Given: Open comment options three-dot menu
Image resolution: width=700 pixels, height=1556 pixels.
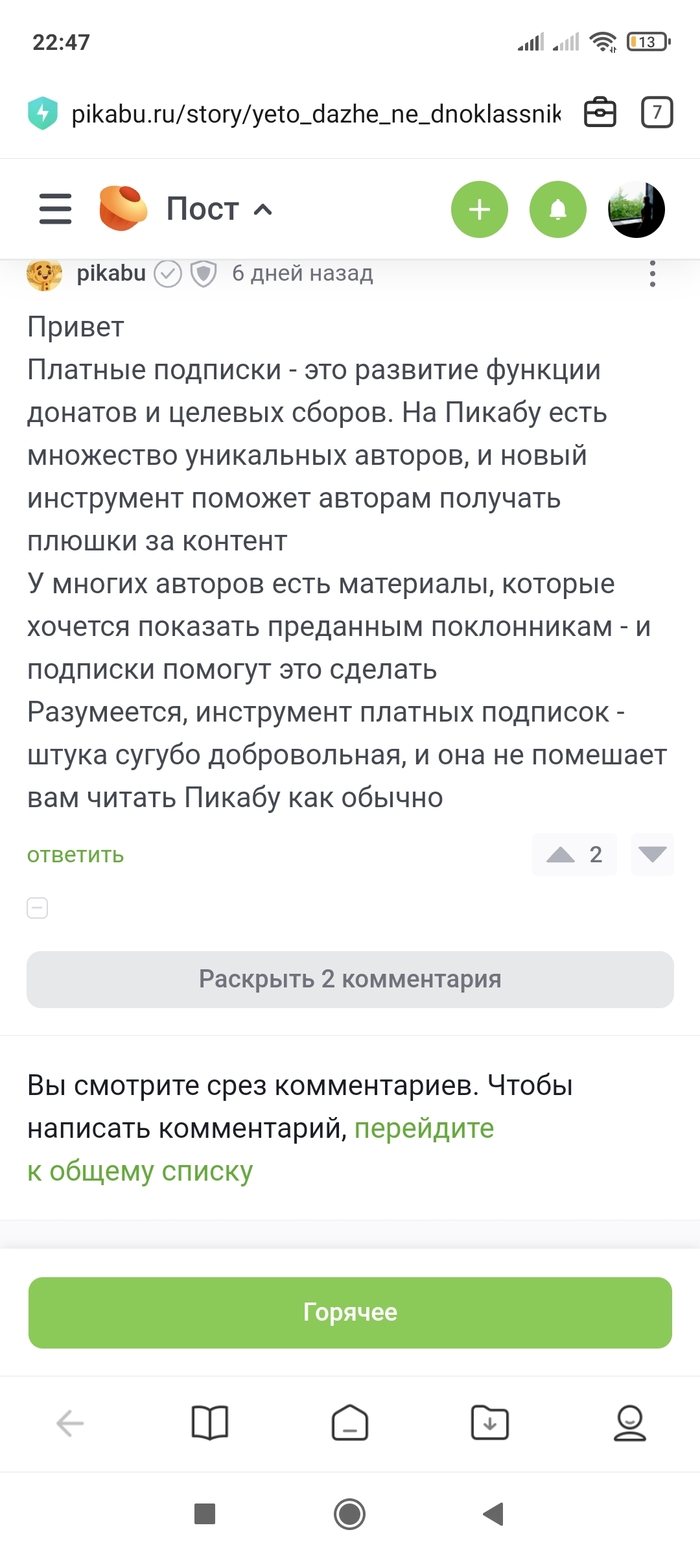Looking at the screenshot, I should [x=653, y=273].
